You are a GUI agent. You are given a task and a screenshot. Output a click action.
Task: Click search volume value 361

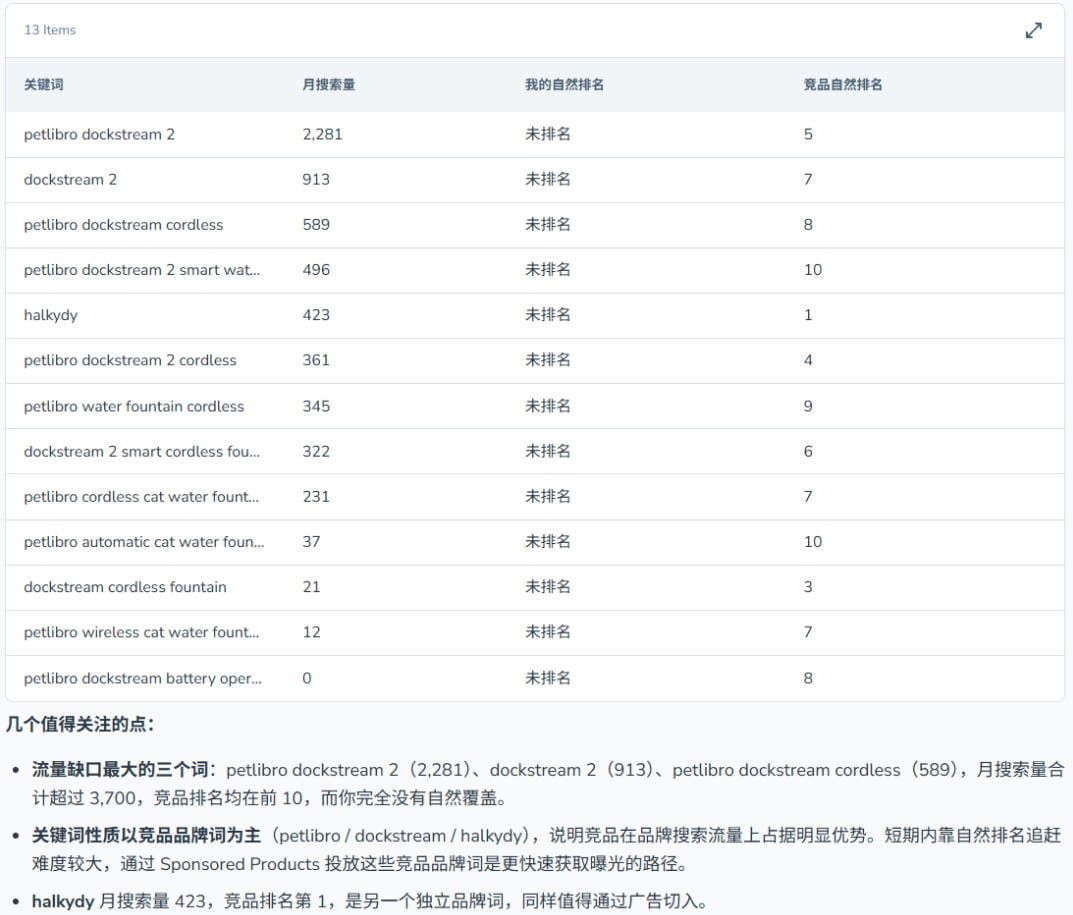(x=316, y=360)
